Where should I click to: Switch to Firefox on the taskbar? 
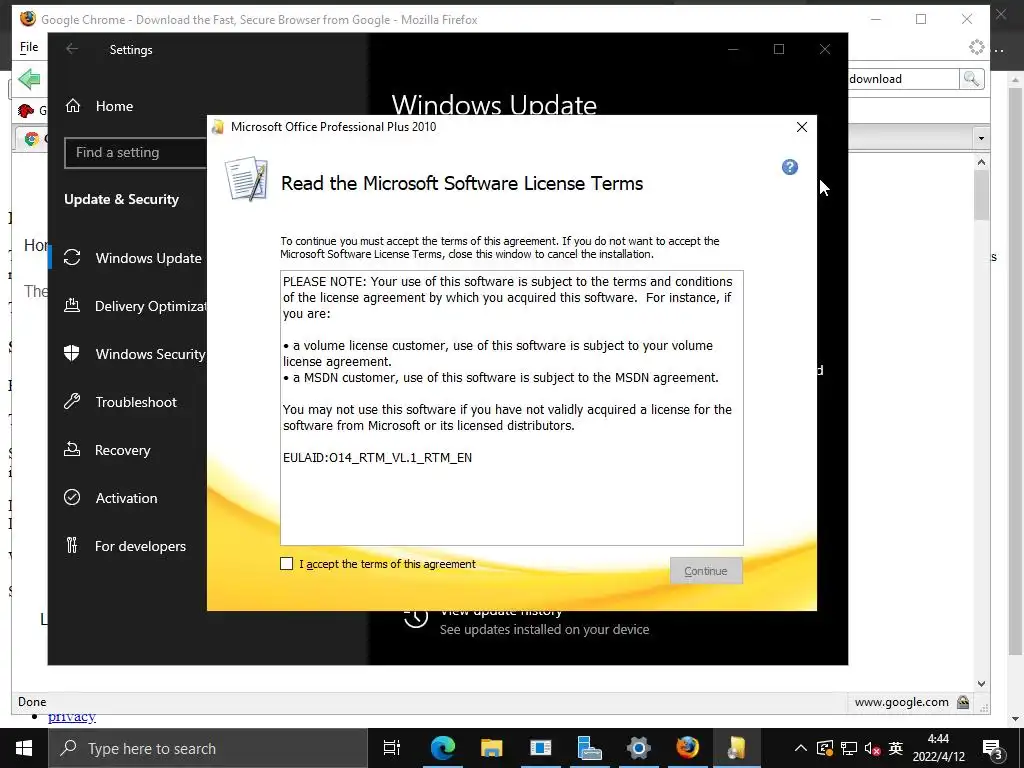tap(687, 748)
